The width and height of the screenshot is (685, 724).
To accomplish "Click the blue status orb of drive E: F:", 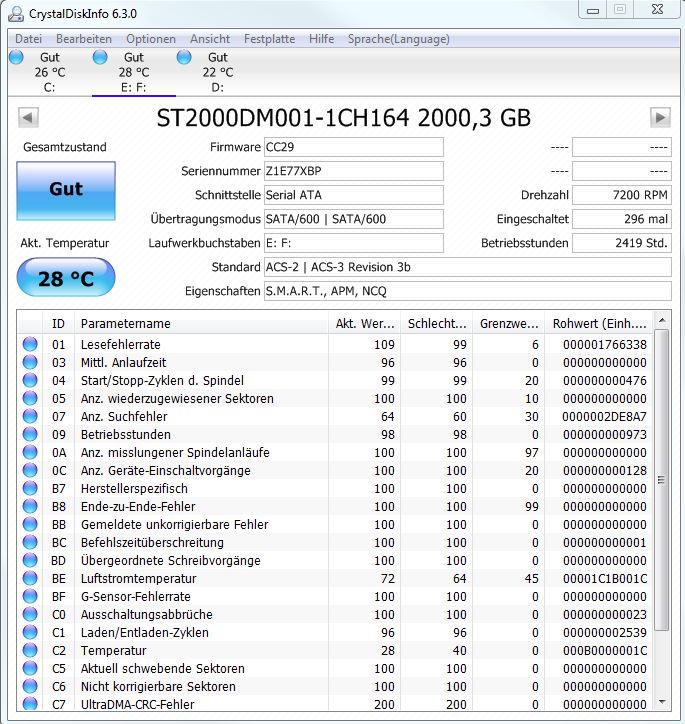I will pyautogui.click(x=100, y=57).
